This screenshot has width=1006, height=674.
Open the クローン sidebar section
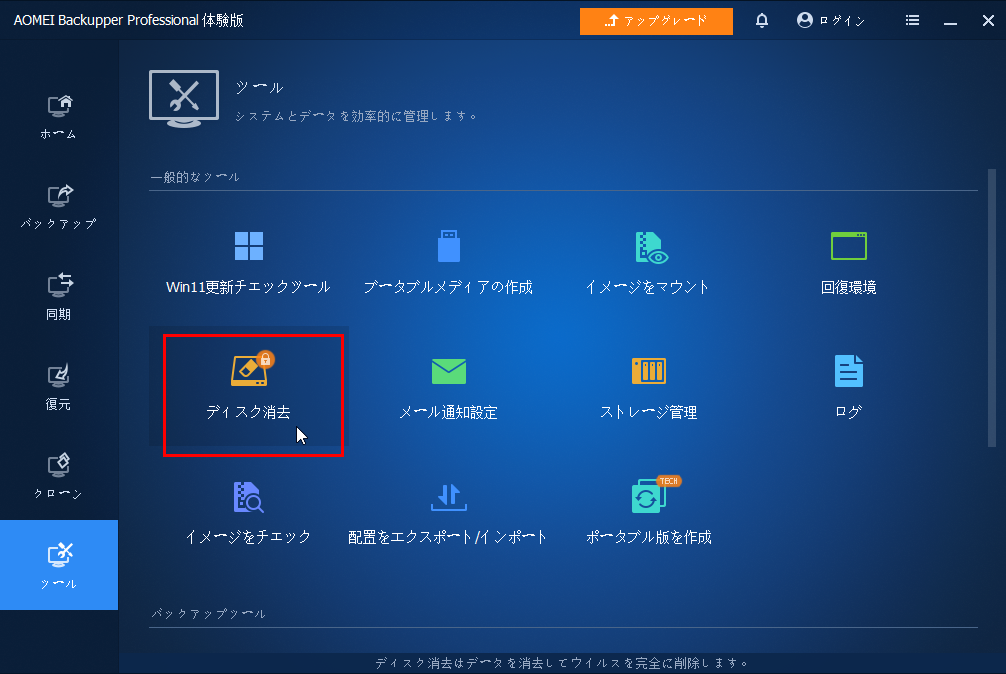[58, 476]
